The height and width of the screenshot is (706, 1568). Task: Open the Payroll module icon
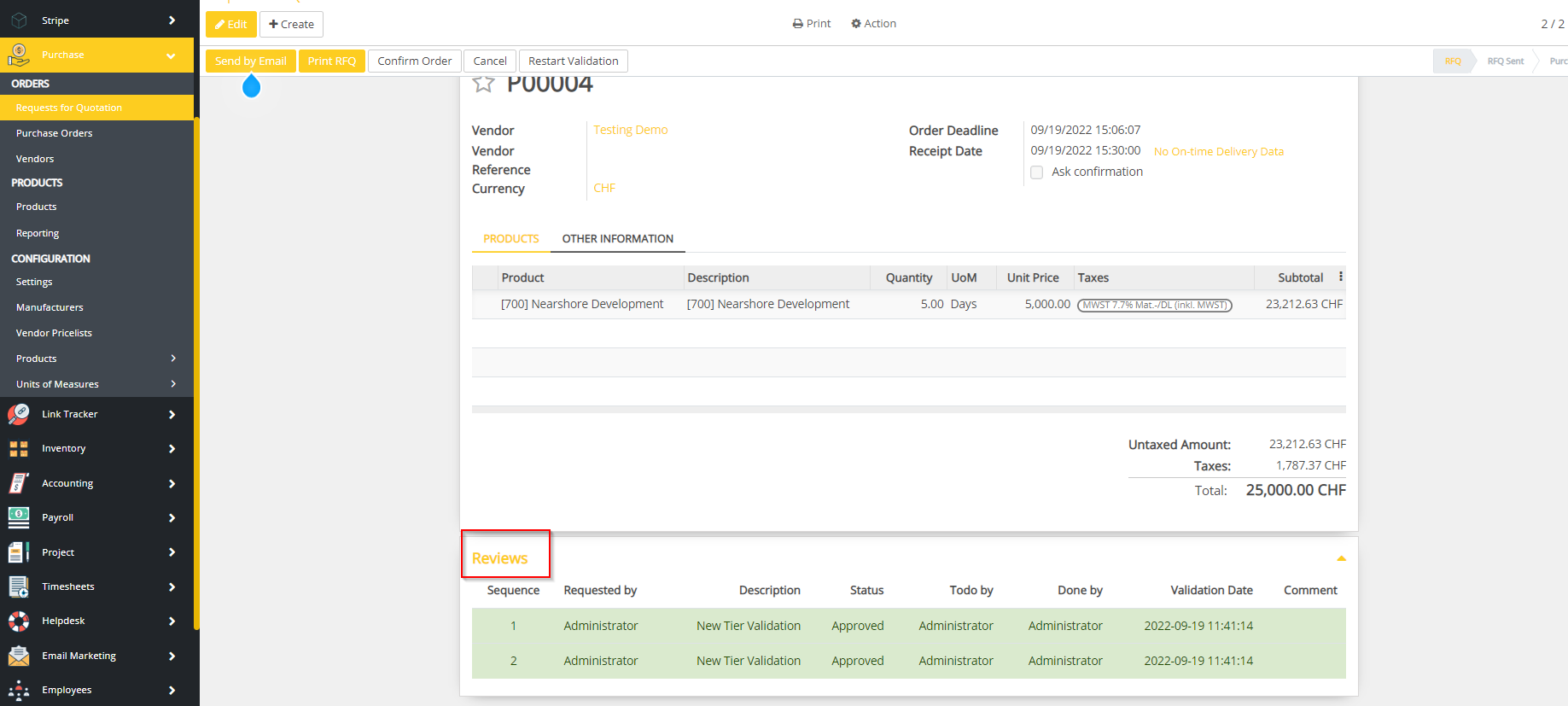point(19,517)
